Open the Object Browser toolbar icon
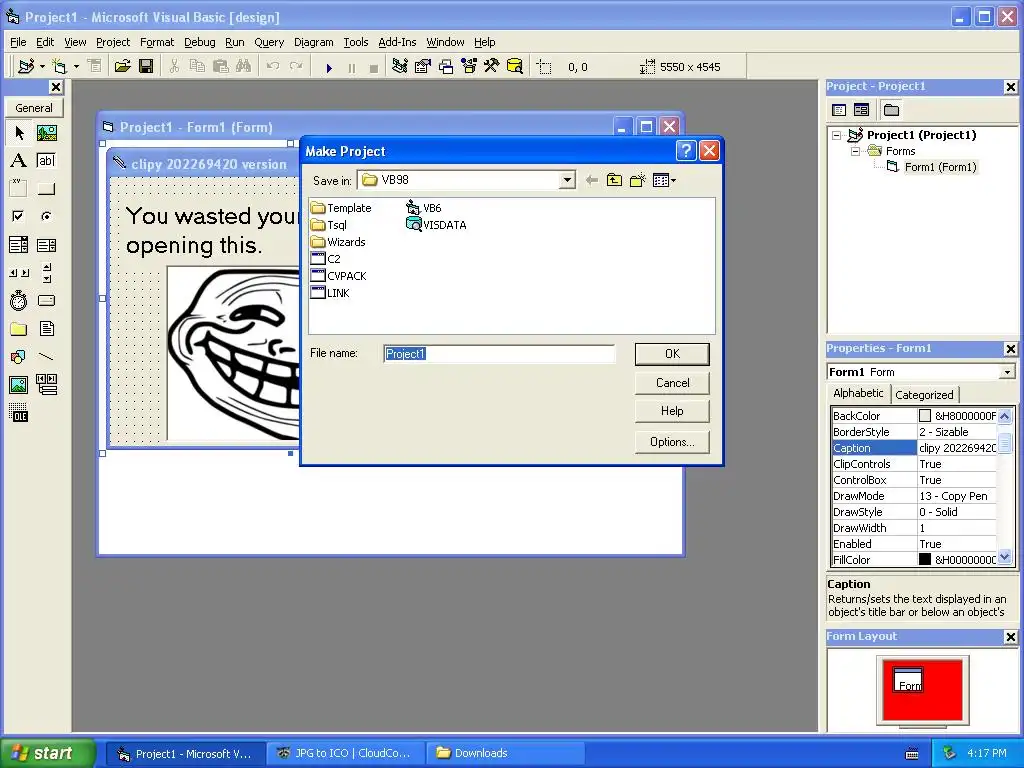The height and width of the screenshot is (768, 1024). [x=469, y=66]
